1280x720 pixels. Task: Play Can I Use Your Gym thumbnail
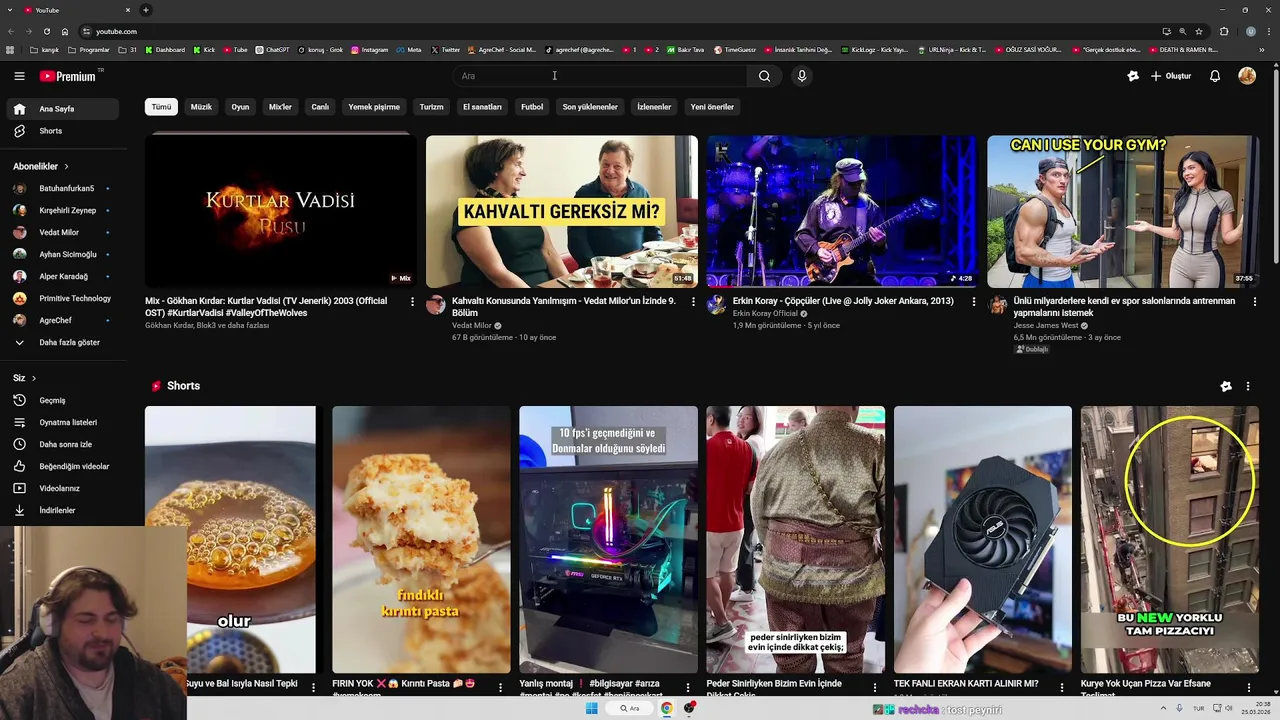pyautogui.click(x=1123, y=211)
